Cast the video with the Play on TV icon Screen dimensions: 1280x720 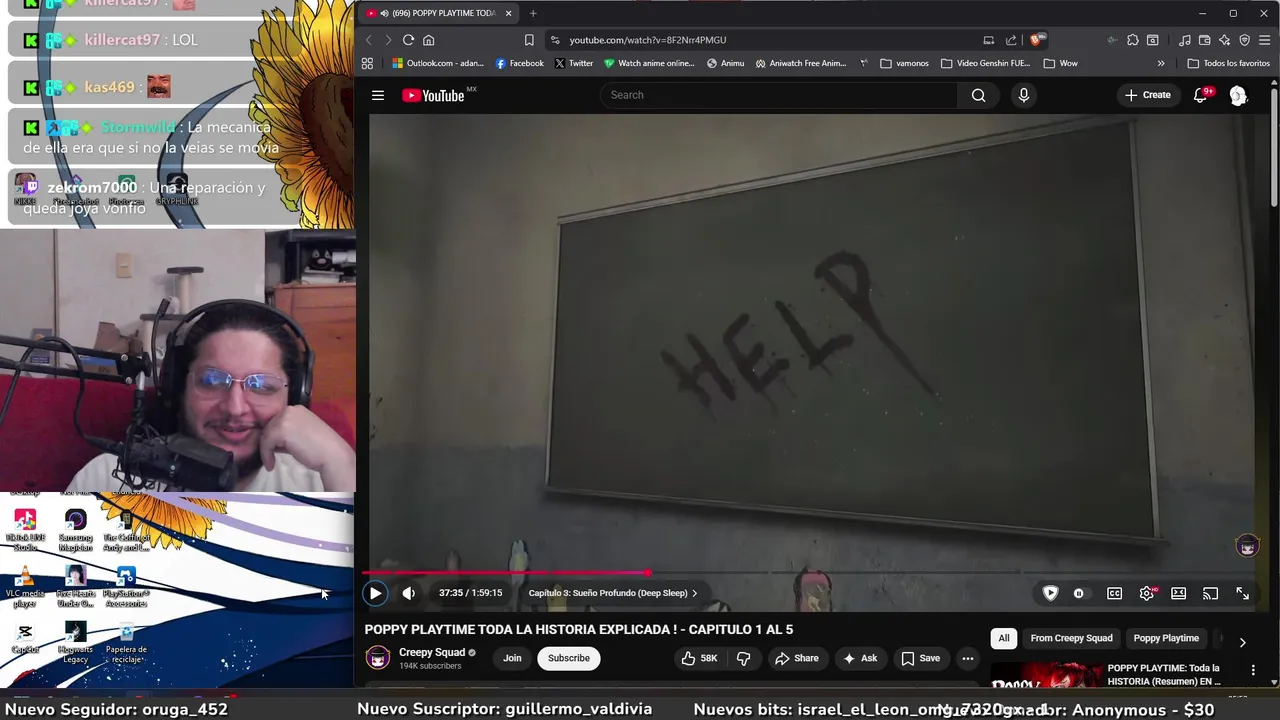1210,593
